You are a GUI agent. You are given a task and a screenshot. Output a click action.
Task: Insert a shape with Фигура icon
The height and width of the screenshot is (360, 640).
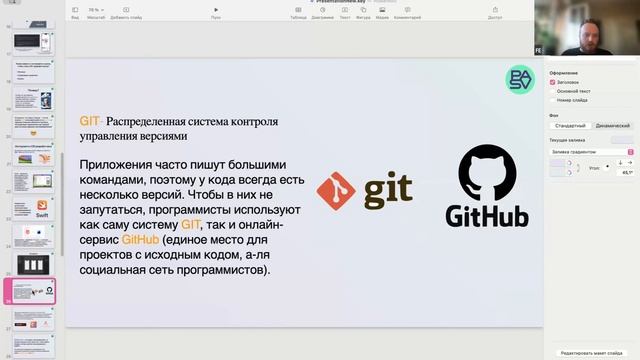(363, 10)
